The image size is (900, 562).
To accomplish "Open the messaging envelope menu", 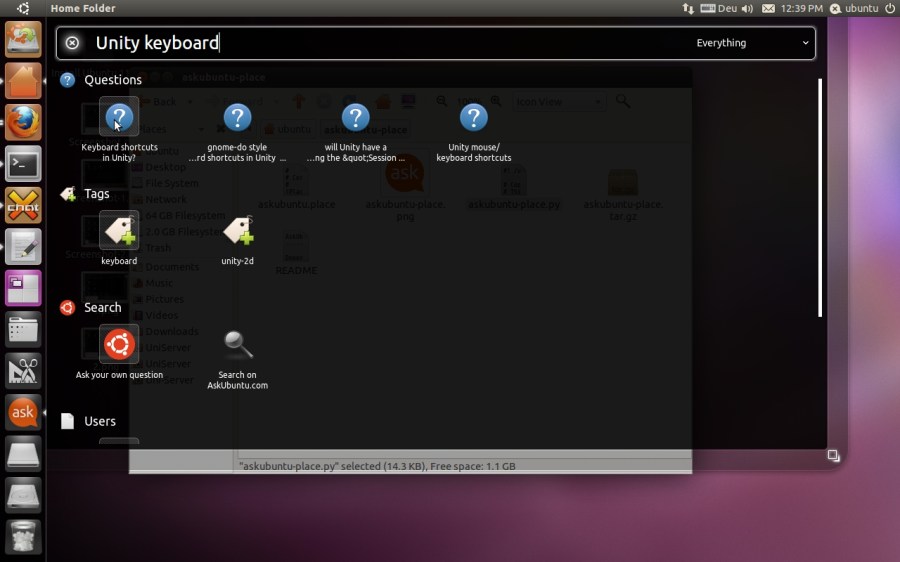I will [x=769, y=8].
